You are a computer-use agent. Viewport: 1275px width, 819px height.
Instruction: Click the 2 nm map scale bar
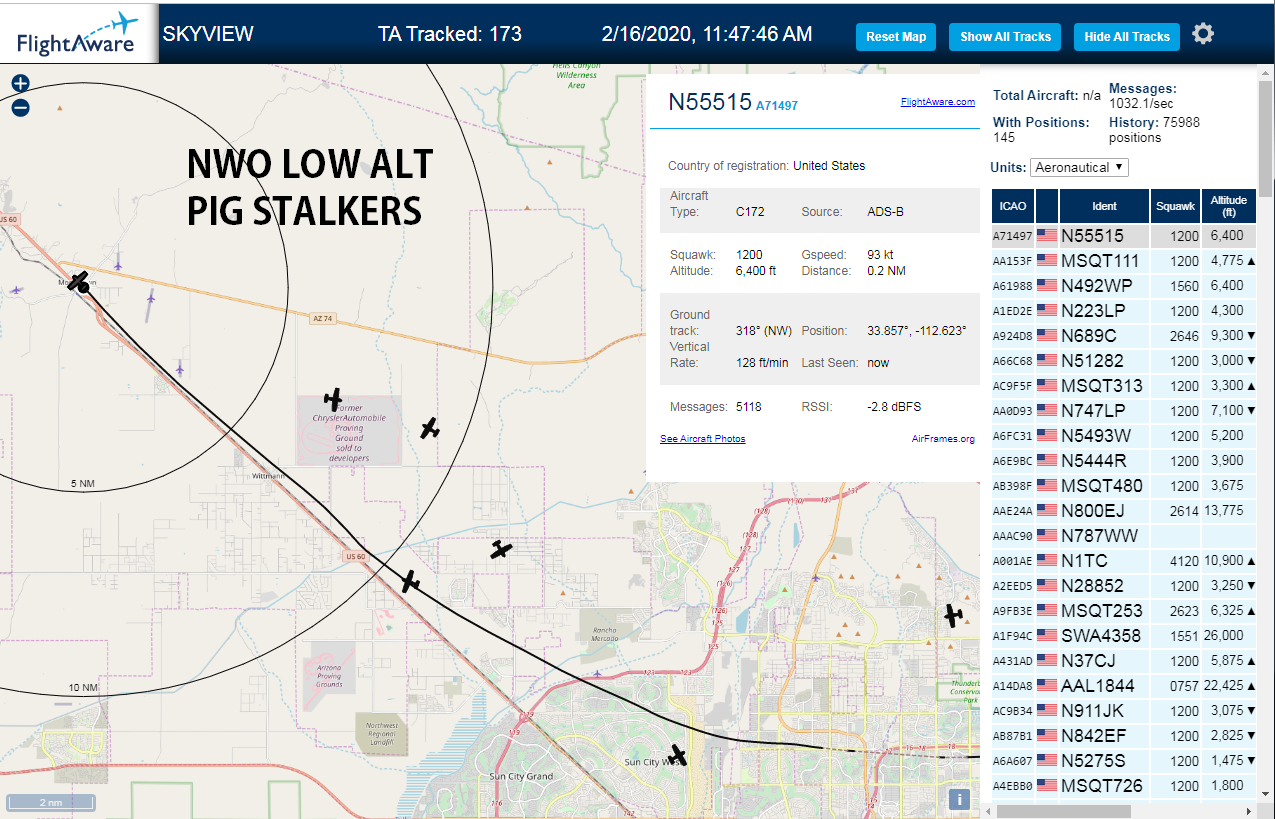pyautogui.click(x=50, y=802)
